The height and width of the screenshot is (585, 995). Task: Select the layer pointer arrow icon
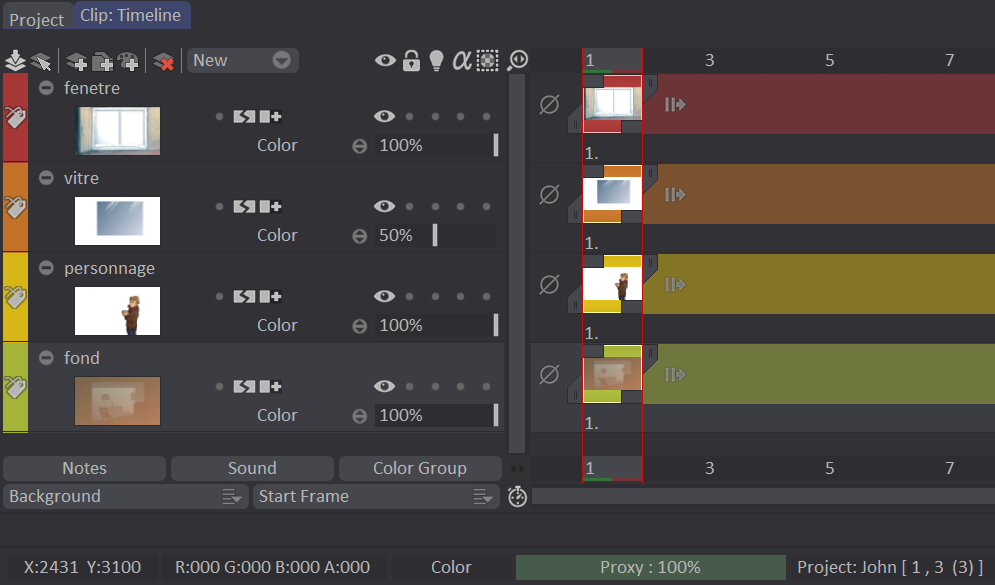click(x=42, y=60)
